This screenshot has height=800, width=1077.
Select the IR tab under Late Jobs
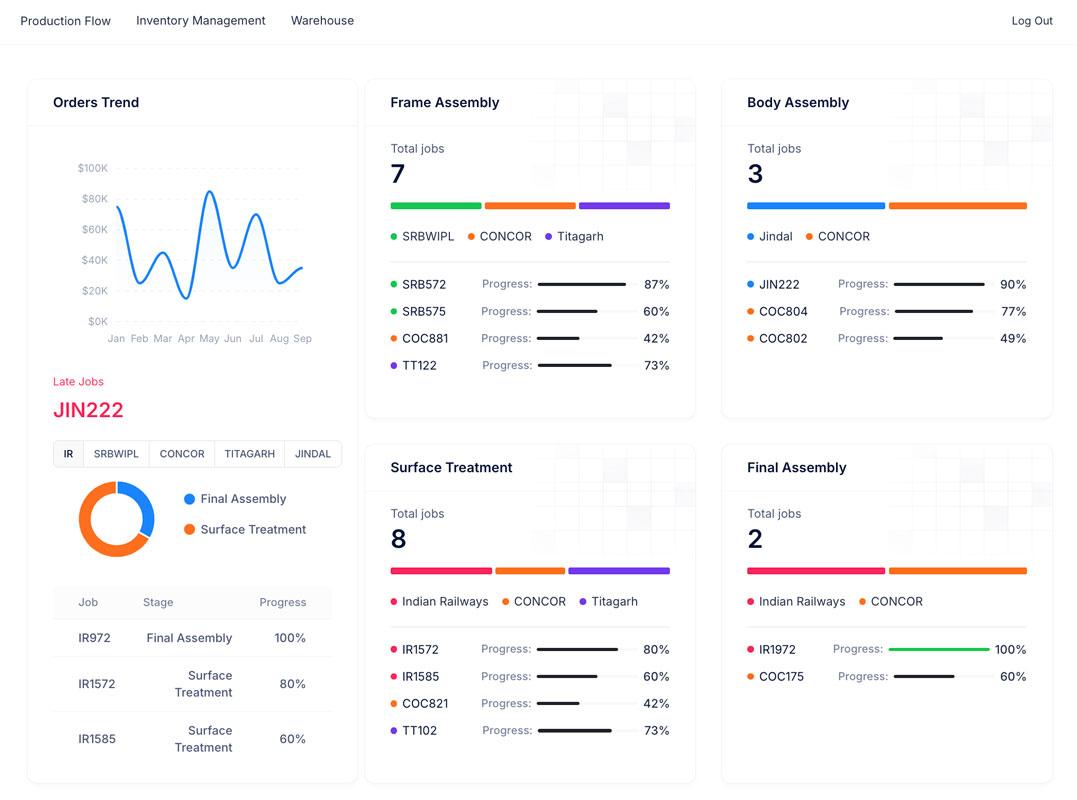click(68, 454)
